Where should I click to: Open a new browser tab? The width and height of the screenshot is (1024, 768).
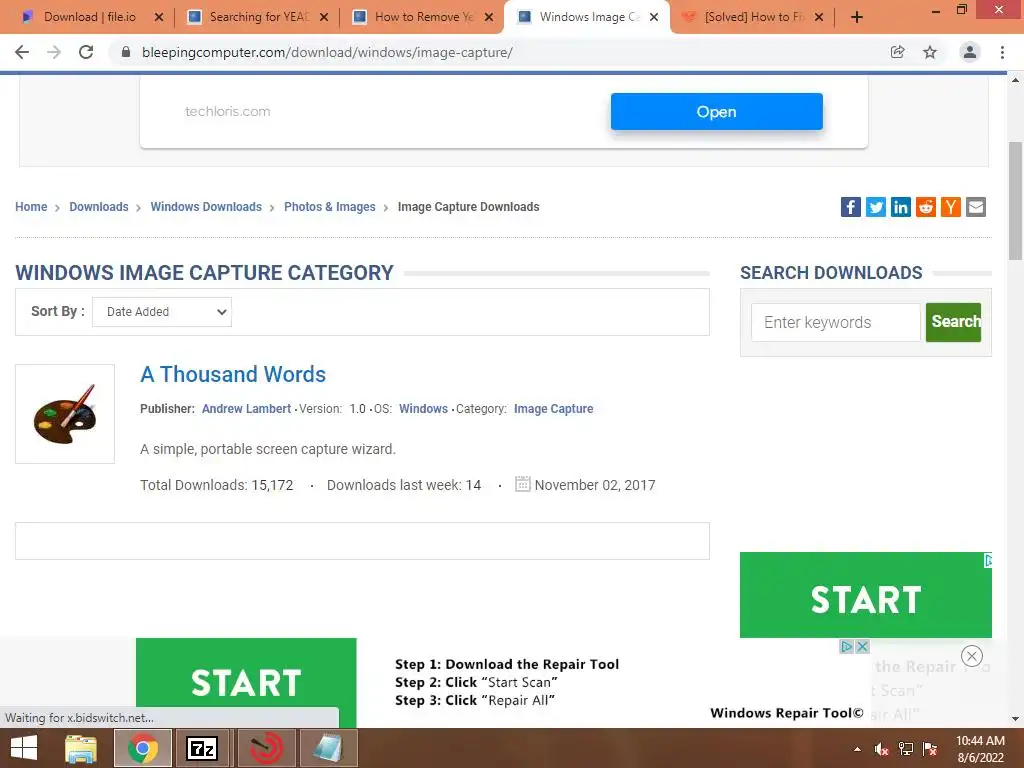pyautogui.click(x=857, y=18)
